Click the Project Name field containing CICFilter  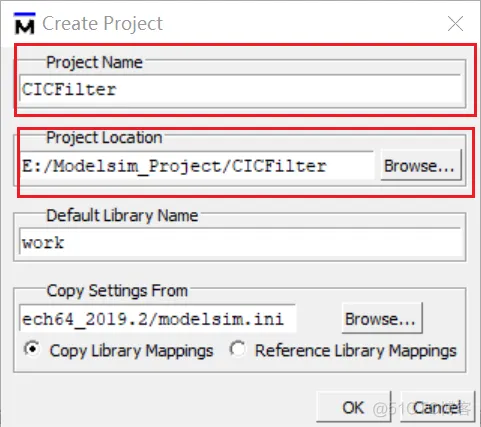[x=242, y=89]
